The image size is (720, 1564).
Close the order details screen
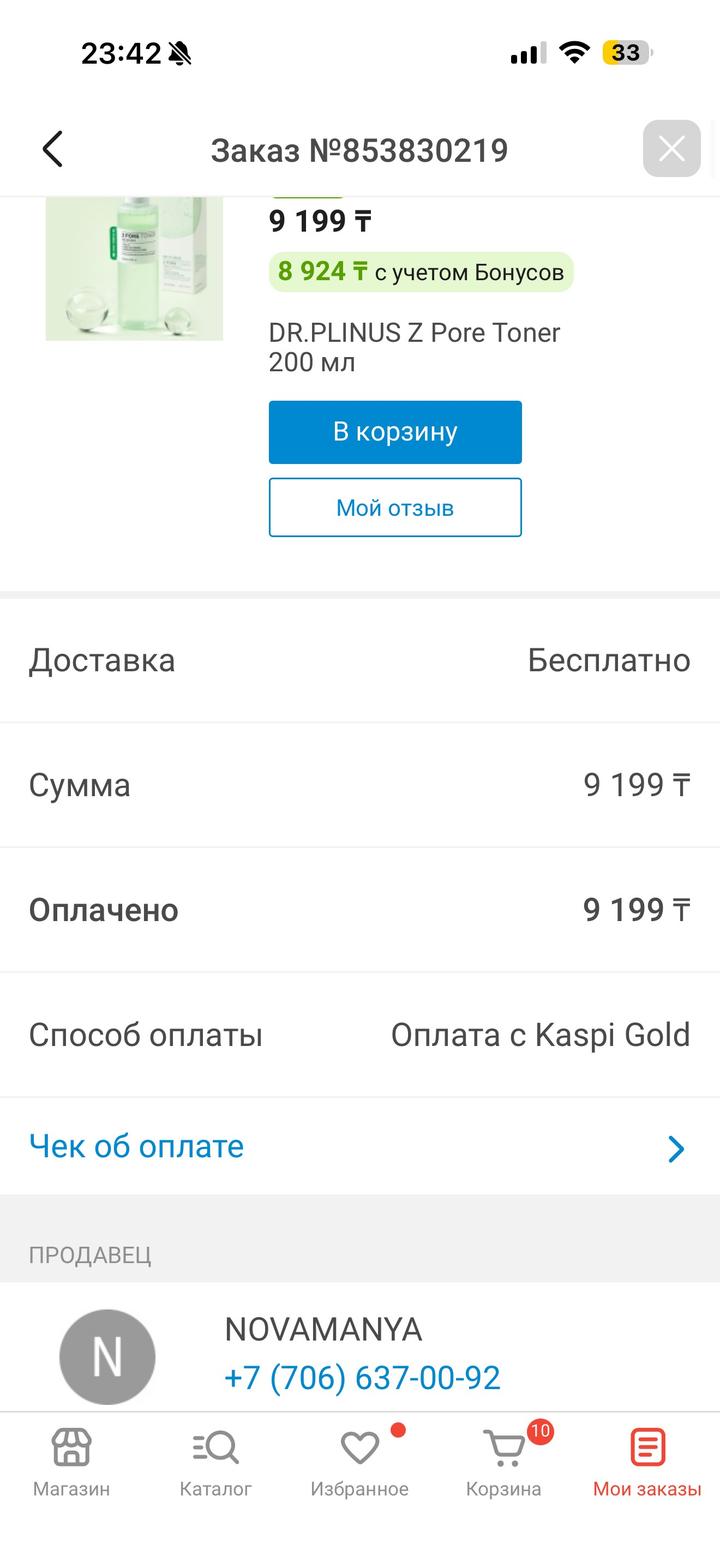(671, 149)
